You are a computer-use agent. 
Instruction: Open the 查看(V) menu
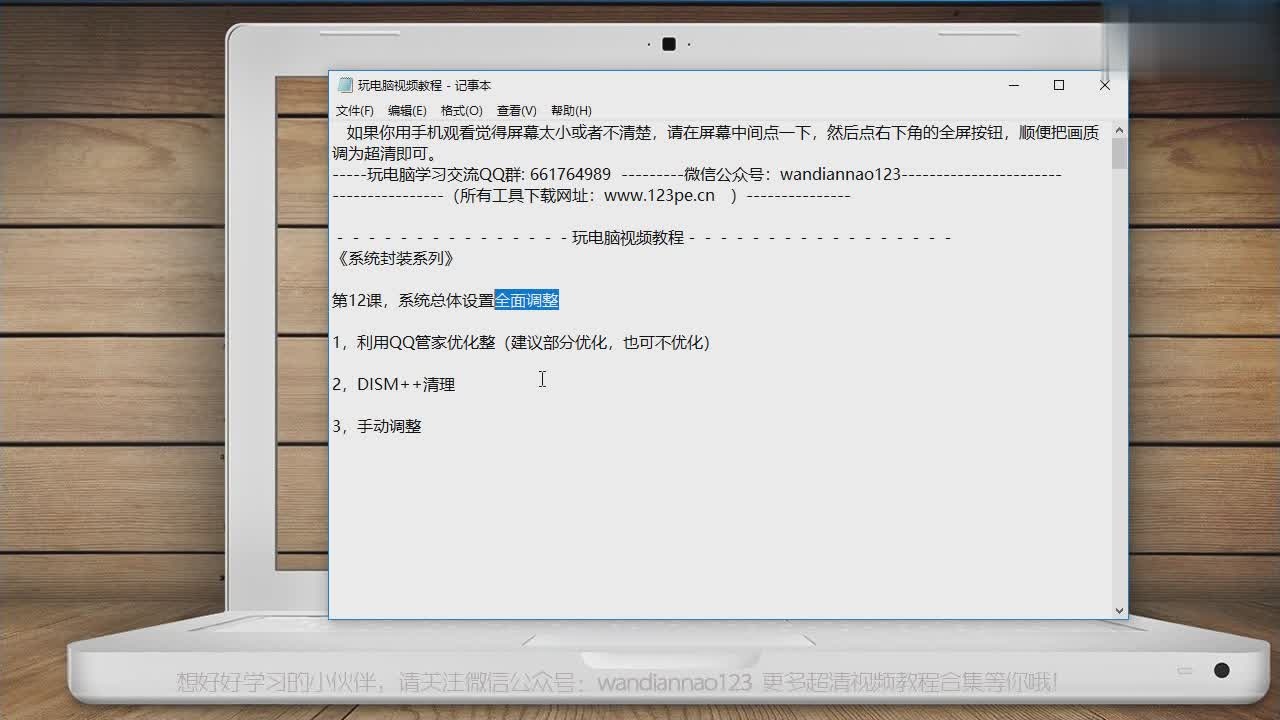point(517,111)
